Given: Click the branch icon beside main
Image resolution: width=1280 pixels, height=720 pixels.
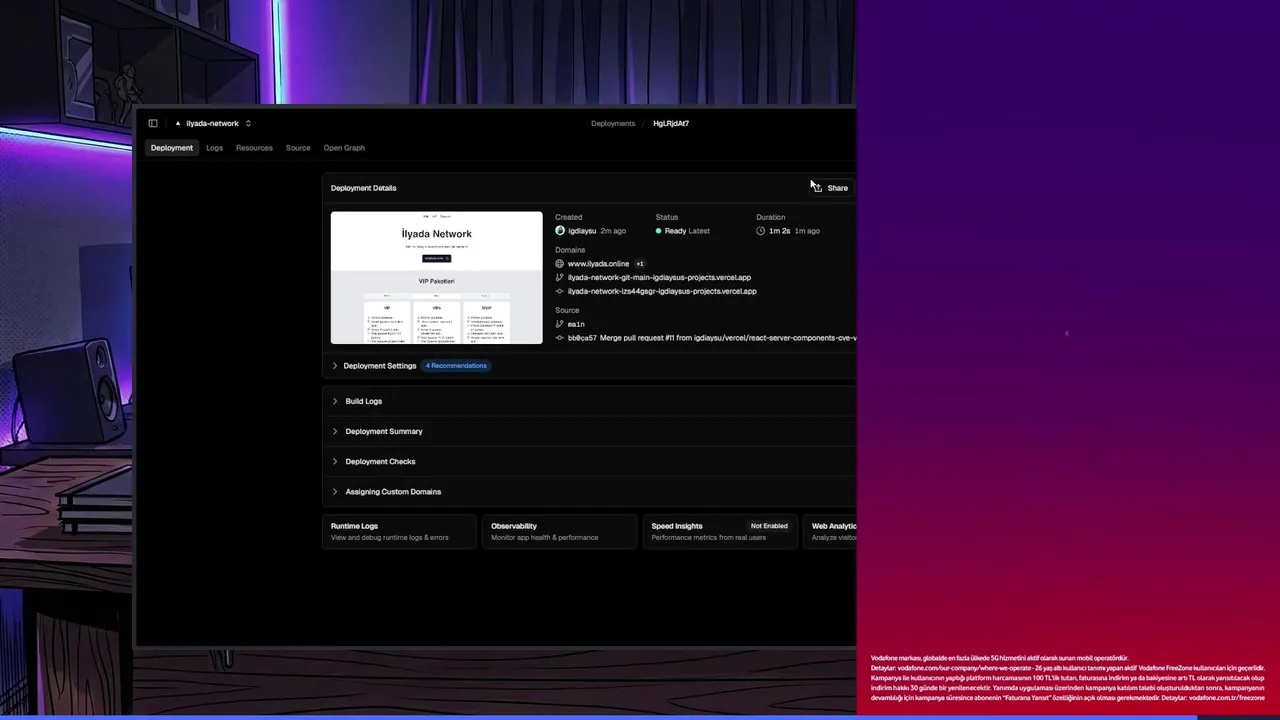Looking at the screenshot, I should point(560,324).
